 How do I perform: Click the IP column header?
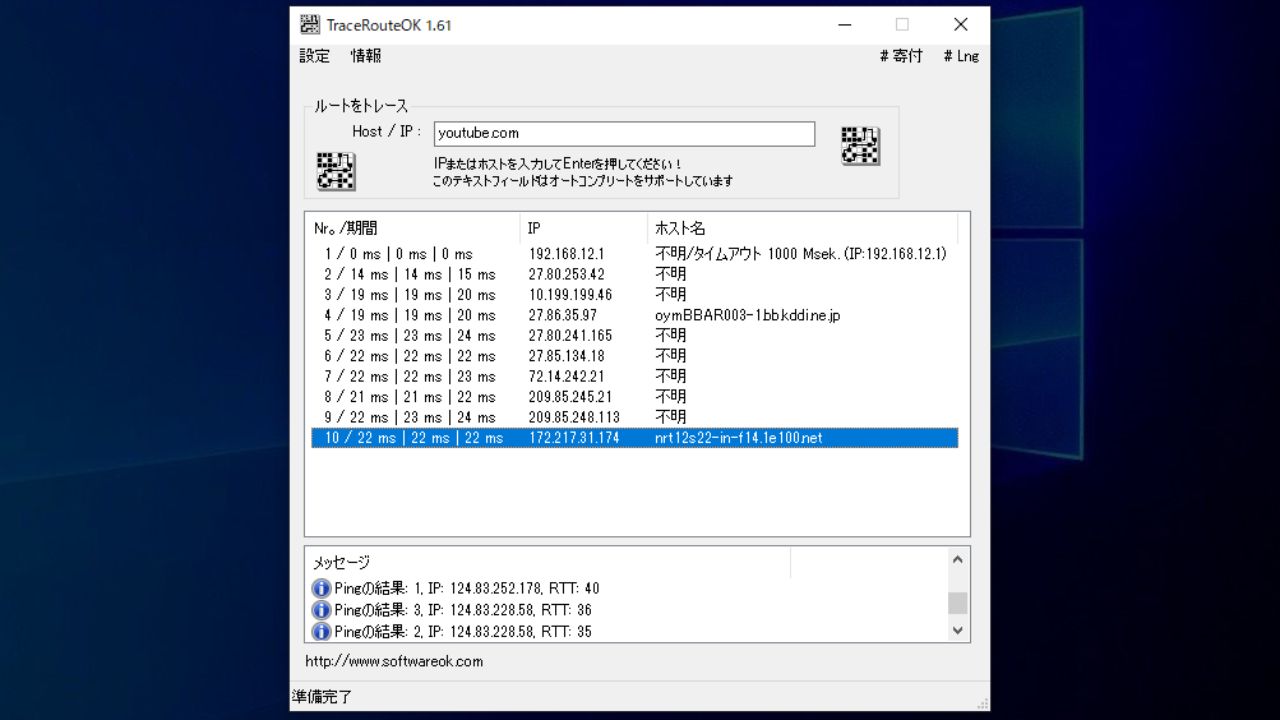(584, 228)
